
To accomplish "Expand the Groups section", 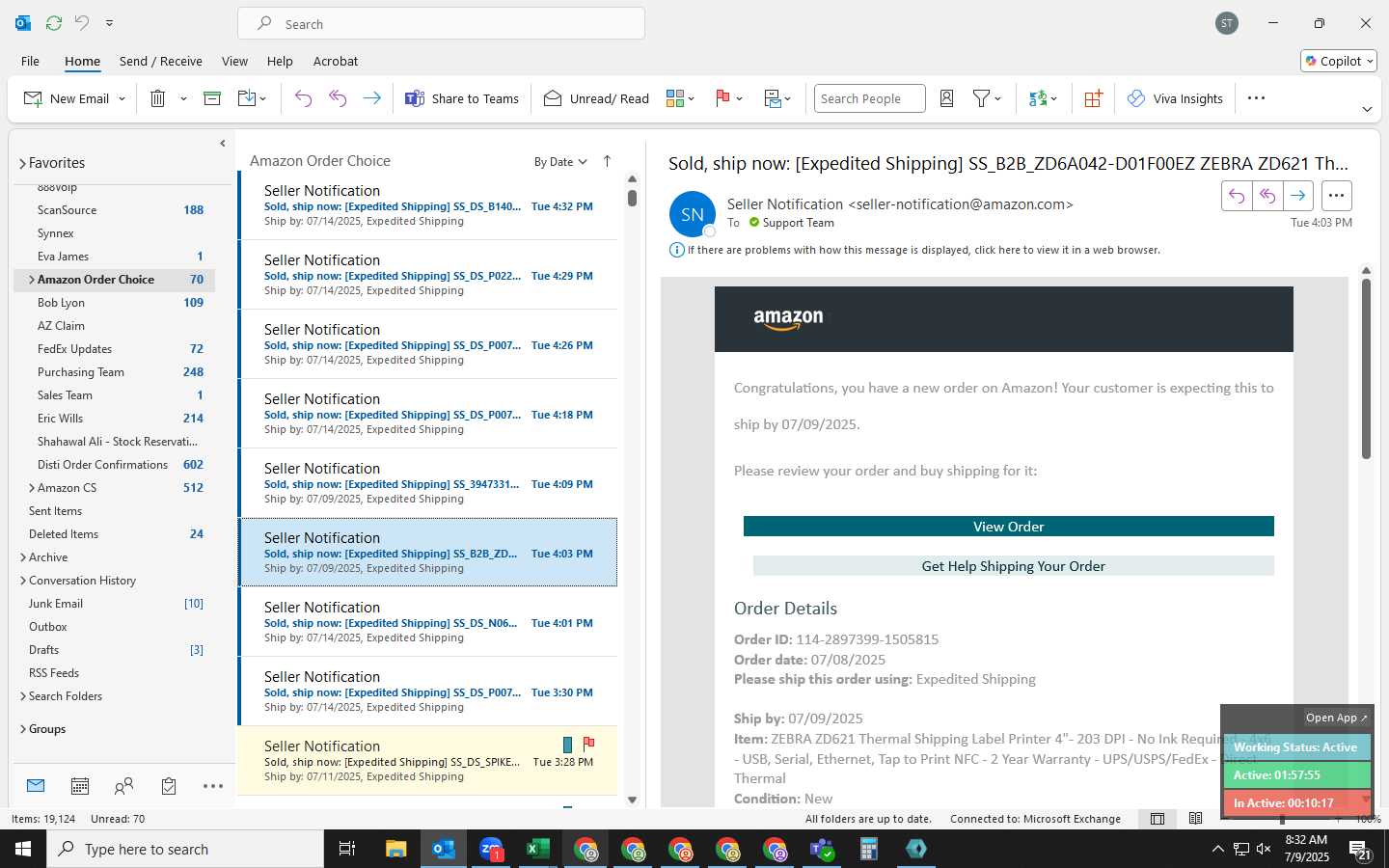I will [x=23, y=729].
